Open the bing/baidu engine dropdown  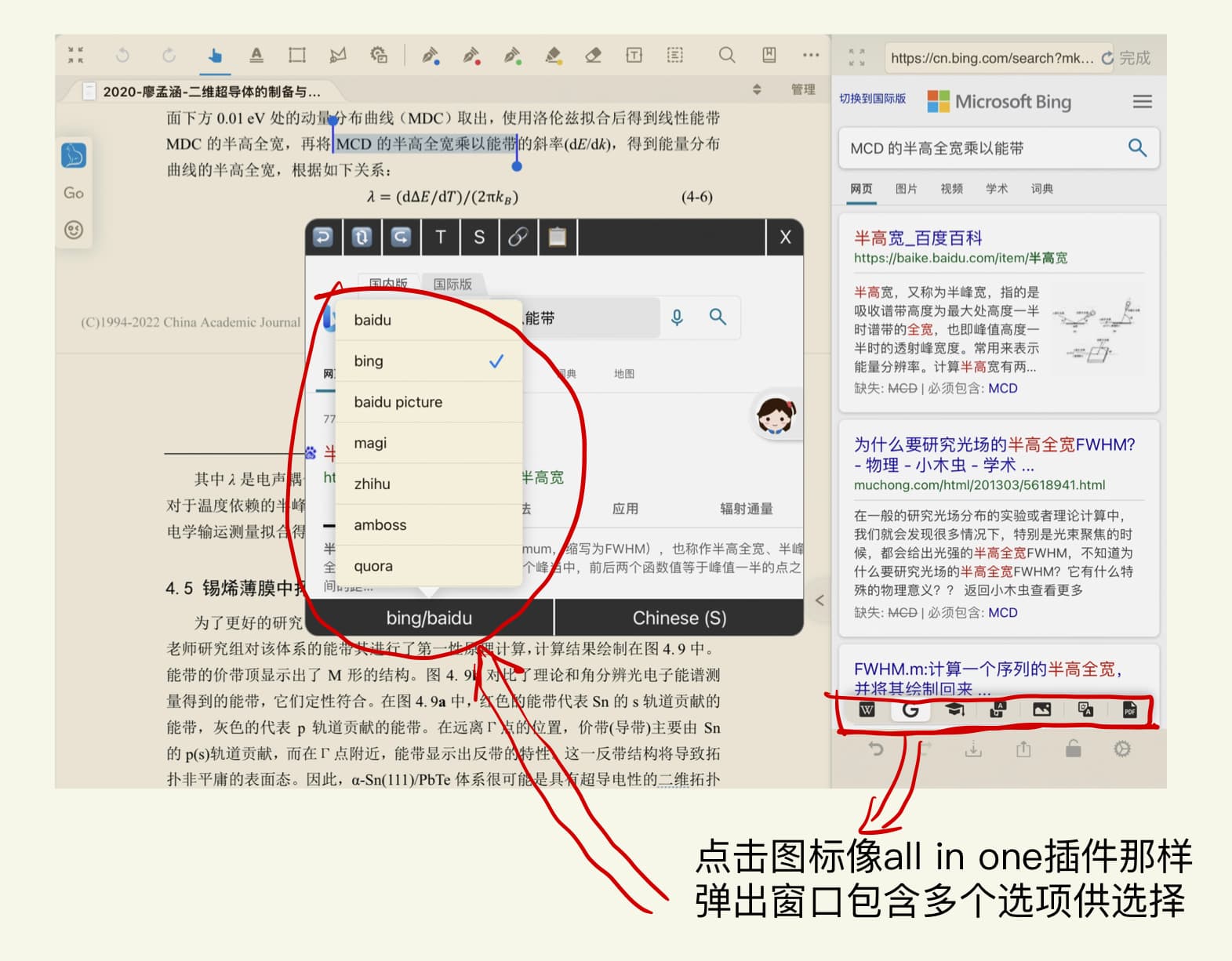429,618
